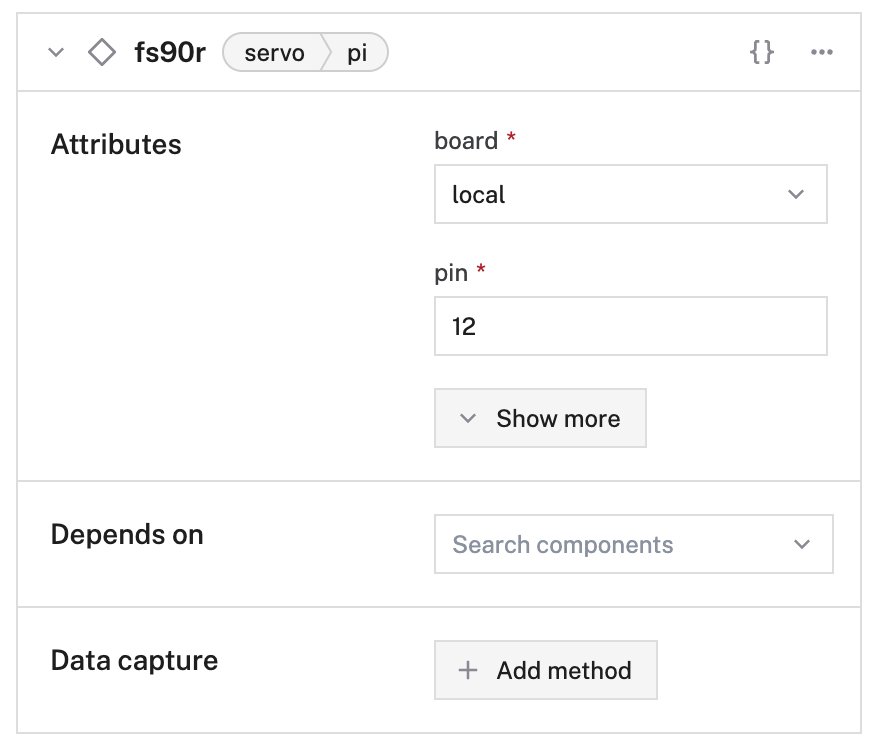Click the pin field label
880x756 pixels.
point(450,271)
